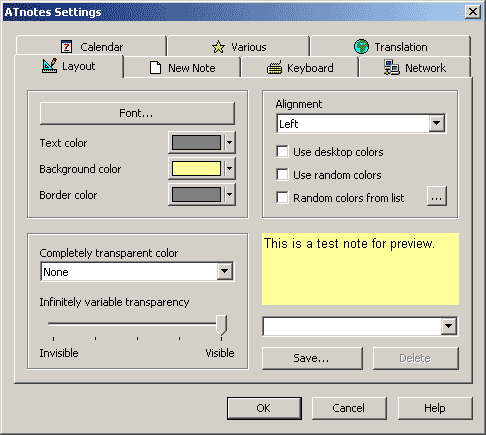The height and width of the screenshot is (435, 486).
Task: Click the keyboard icon on the Keyboard tab
Action: (x=274, y=68)
